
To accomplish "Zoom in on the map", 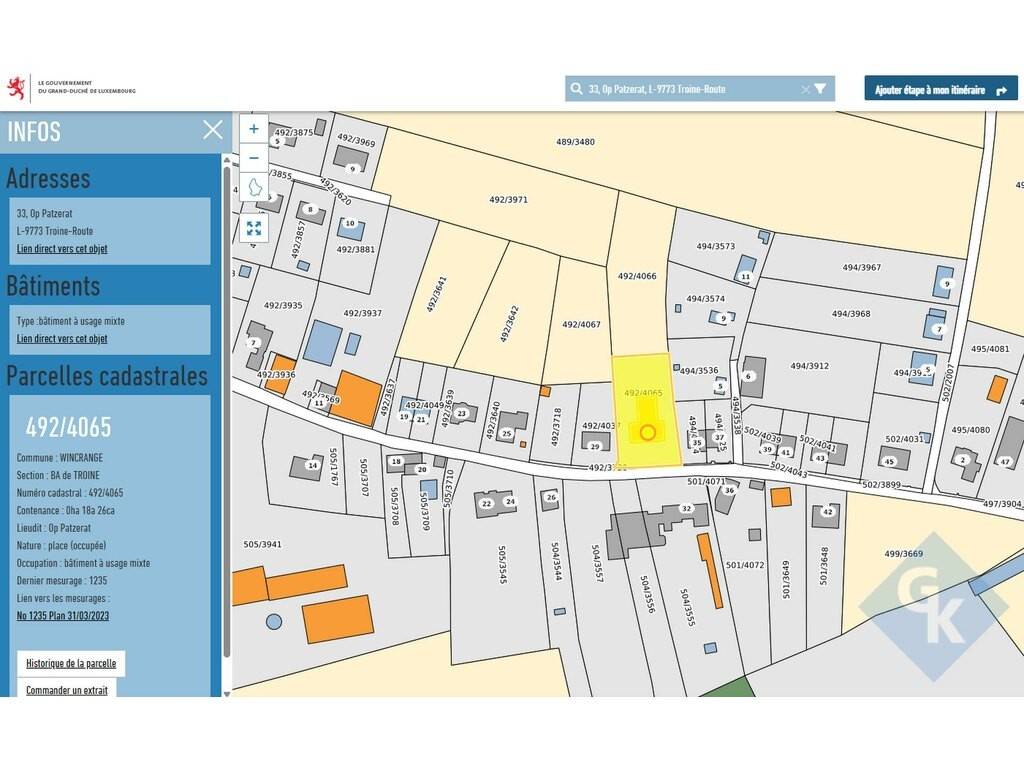I will click(253, 129).
